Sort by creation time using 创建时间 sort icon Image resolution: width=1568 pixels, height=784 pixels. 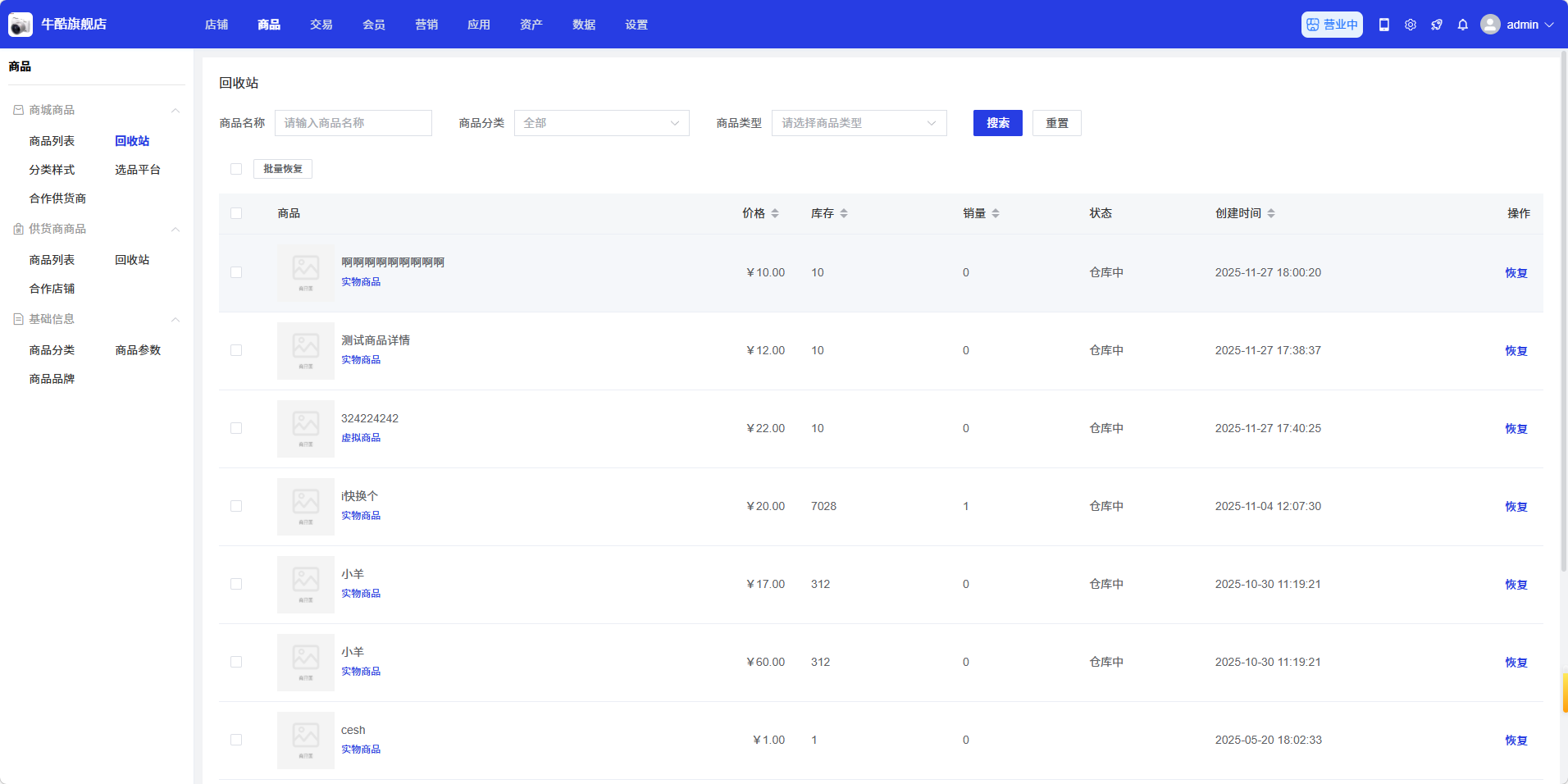pos(1271,213)
